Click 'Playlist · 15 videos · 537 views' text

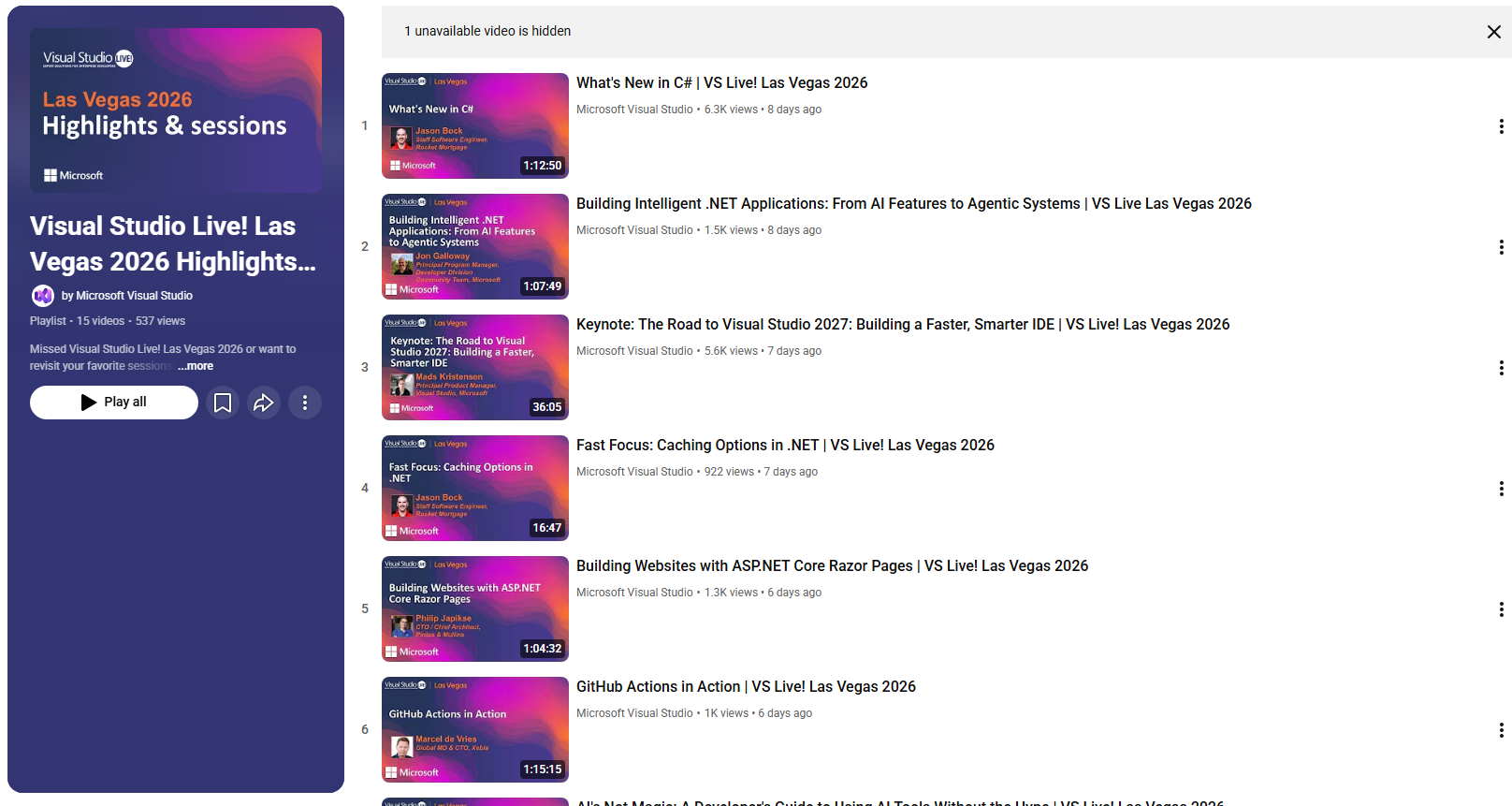point(108,321)
